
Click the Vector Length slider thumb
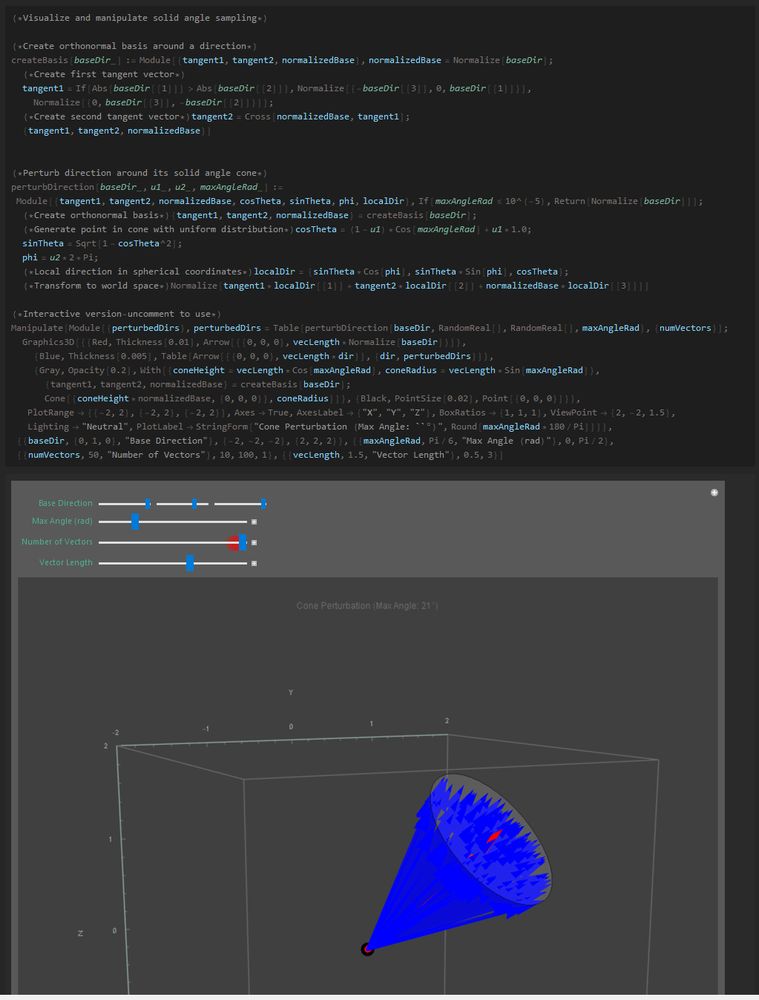[x=189, y=563]
